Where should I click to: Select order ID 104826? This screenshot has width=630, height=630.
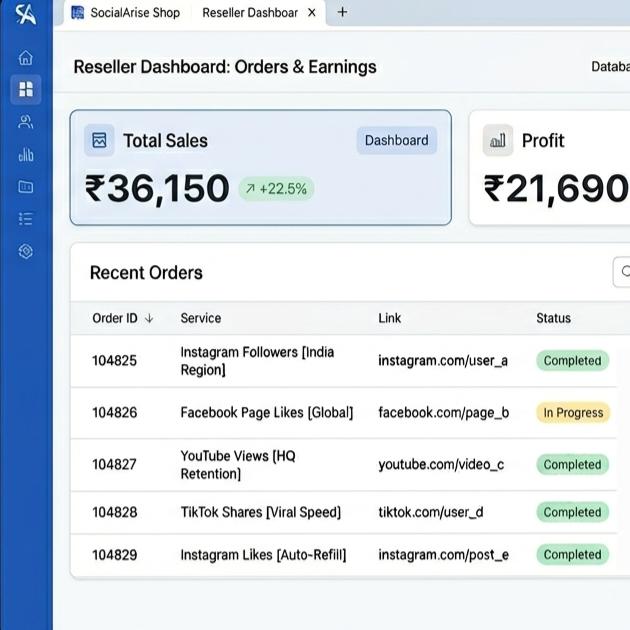(115, 413)
